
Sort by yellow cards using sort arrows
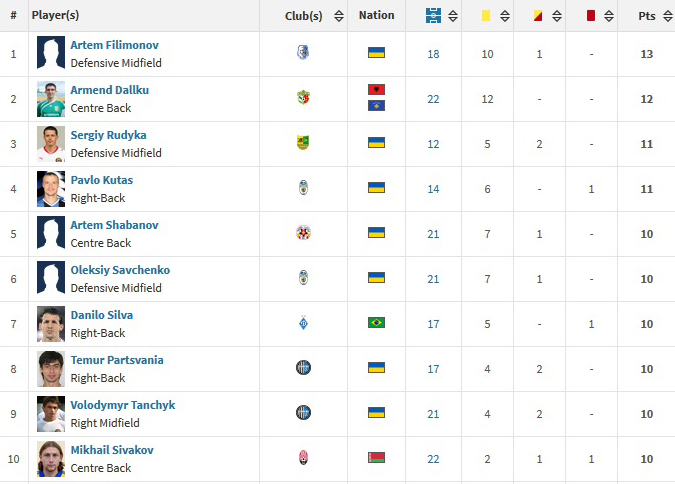[504, 16]
